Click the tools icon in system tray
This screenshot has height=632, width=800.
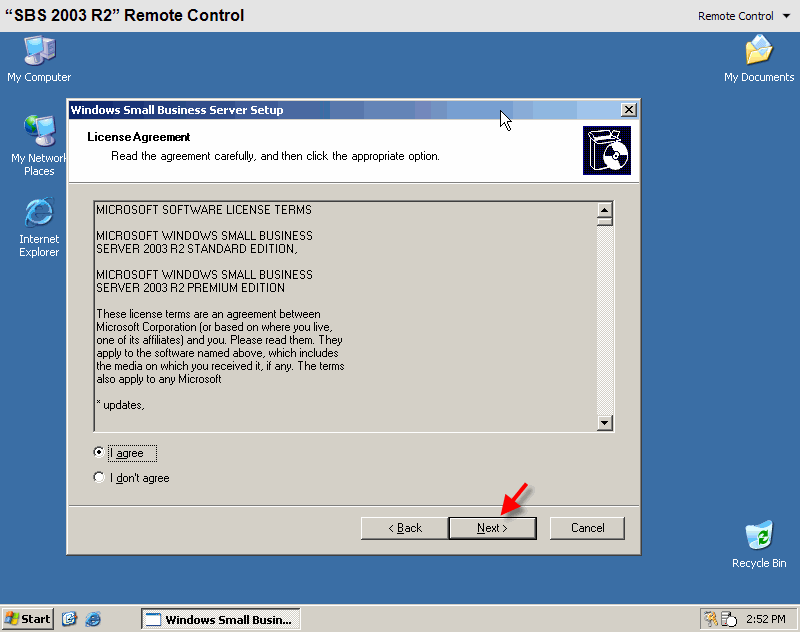[x=711, y=619]
